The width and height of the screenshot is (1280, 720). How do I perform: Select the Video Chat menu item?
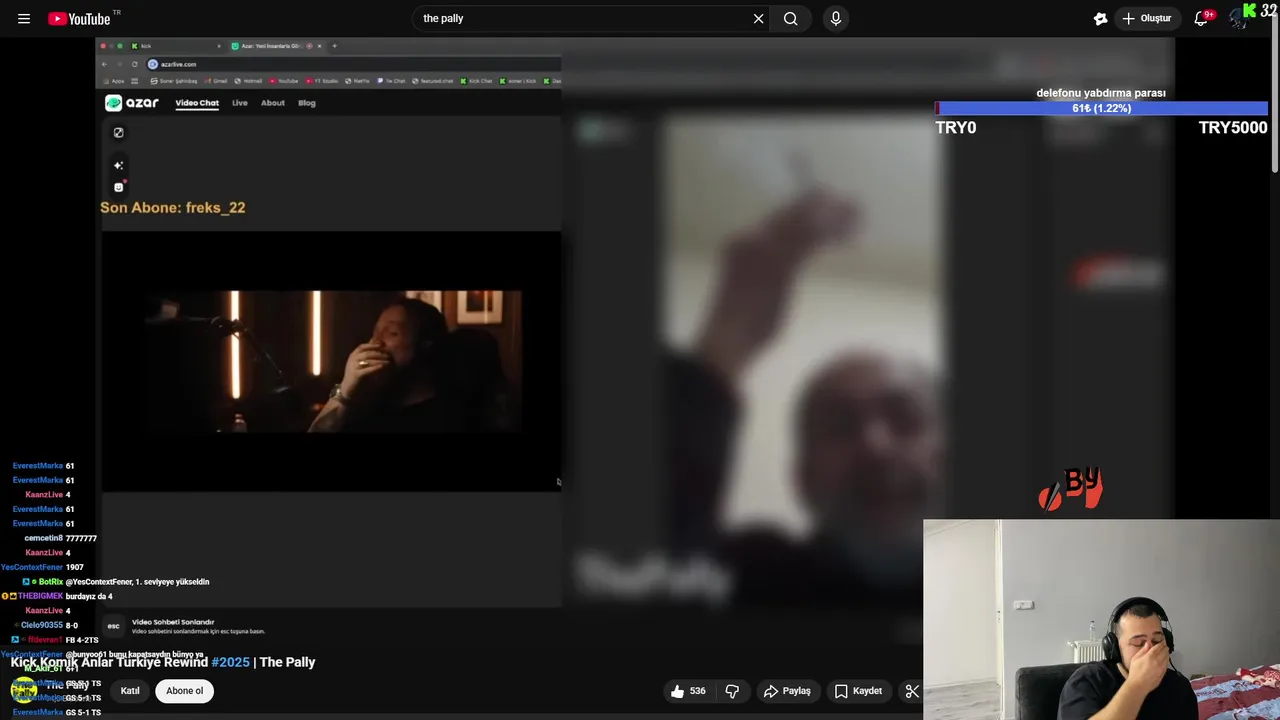[x=197, y=103]
